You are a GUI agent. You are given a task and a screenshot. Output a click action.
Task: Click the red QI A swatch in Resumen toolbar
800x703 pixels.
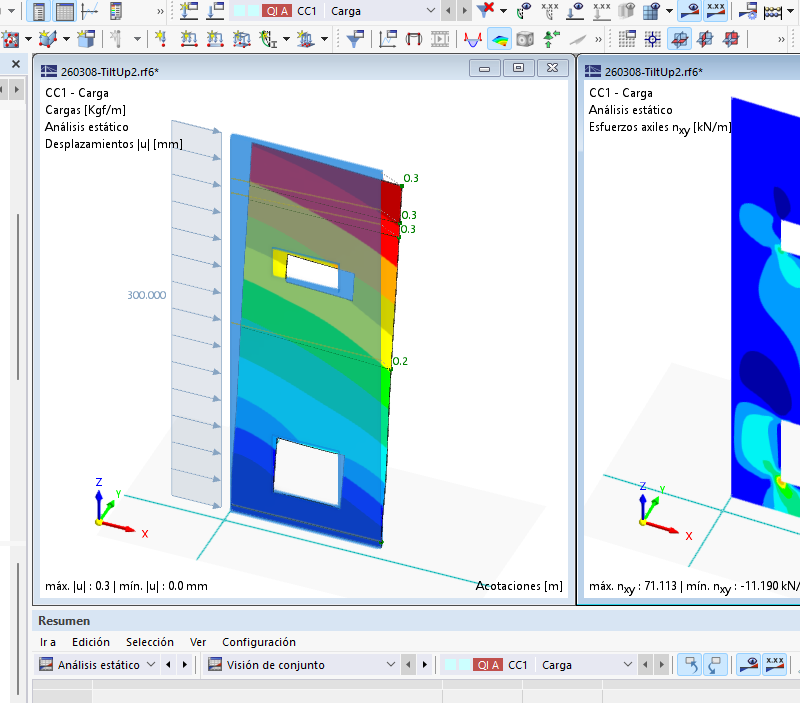(488, 665)
